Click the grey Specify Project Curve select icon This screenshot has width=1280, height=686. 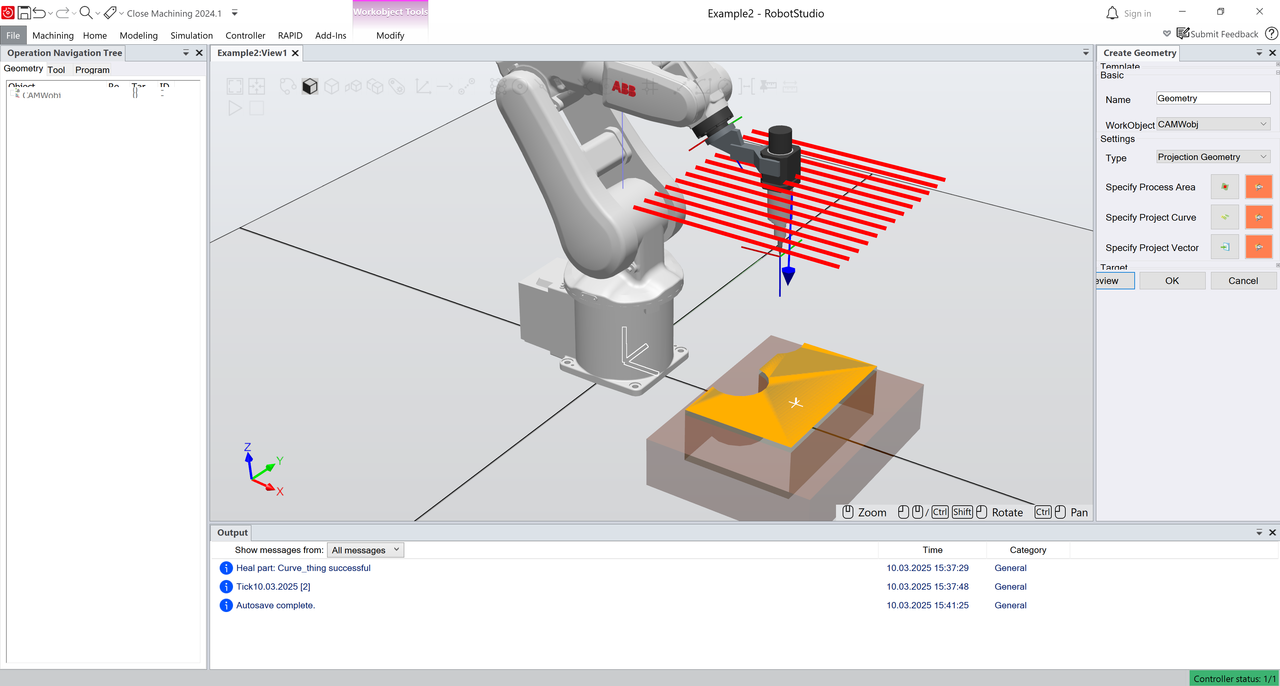click(x=1225, y=217)
